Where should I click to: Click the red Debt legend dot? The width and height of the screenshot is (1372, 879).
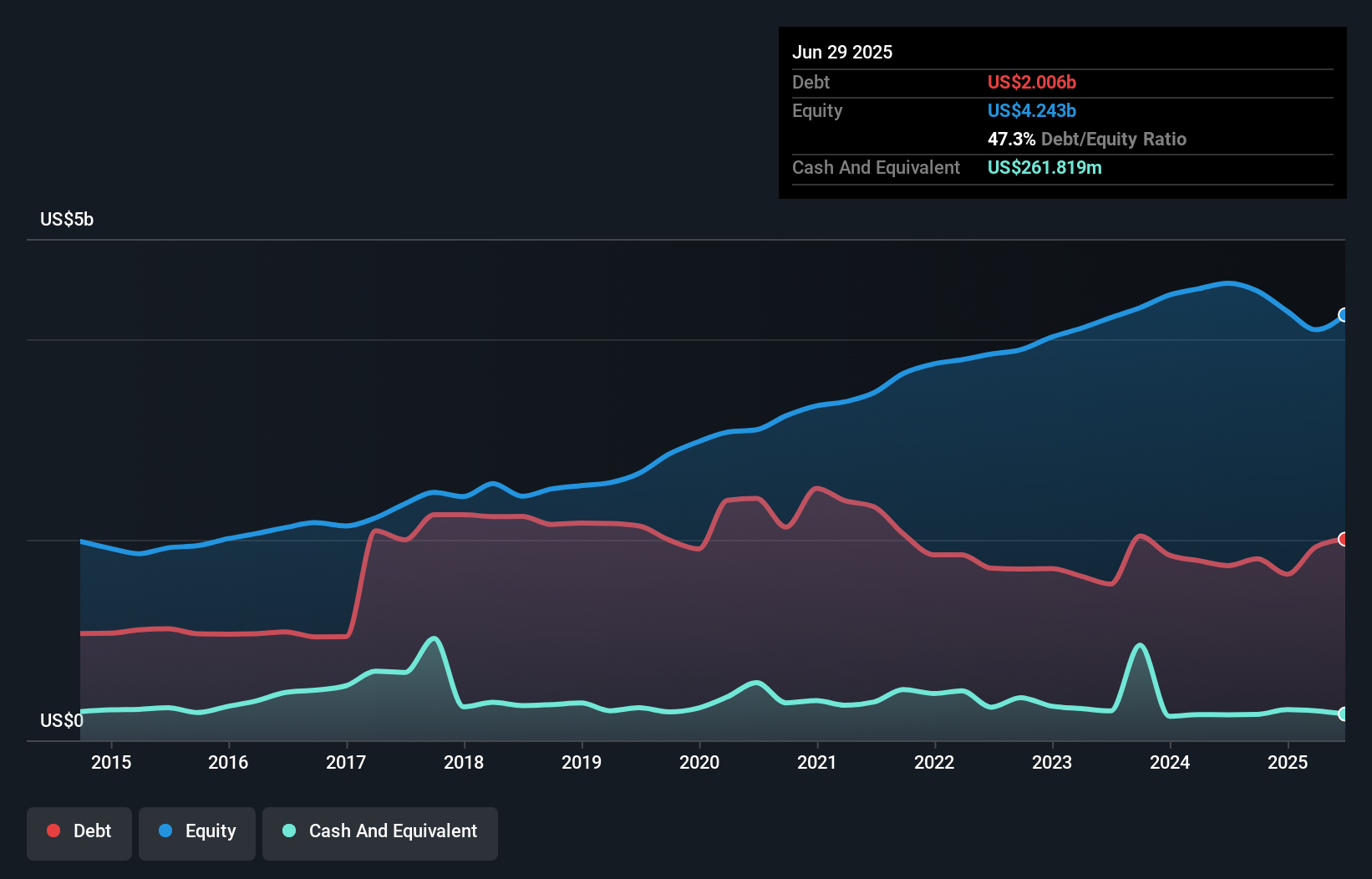pyautogui.click(x=52, y=831)
